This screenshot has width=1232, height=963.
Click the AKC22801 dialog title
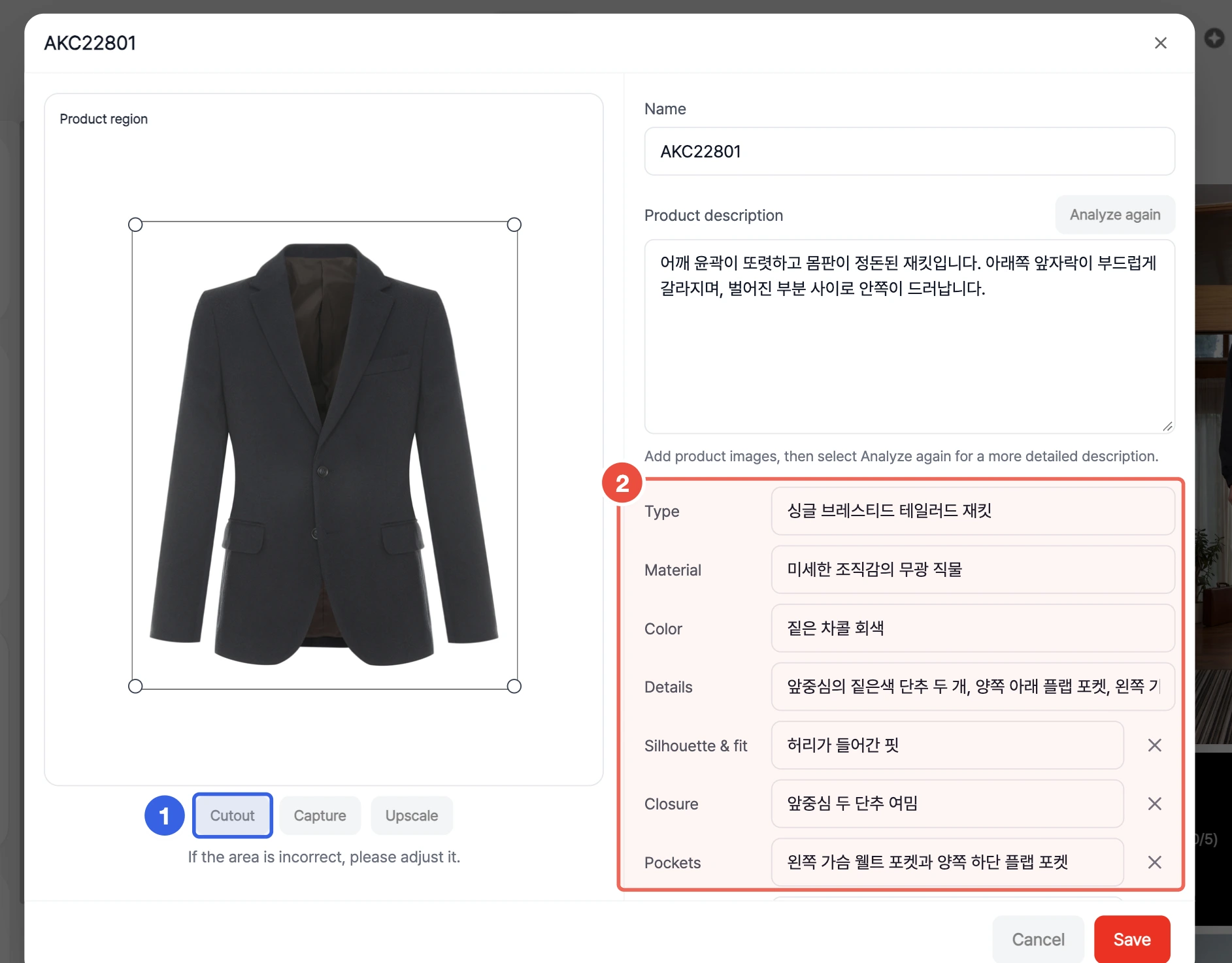click(90, 43)
